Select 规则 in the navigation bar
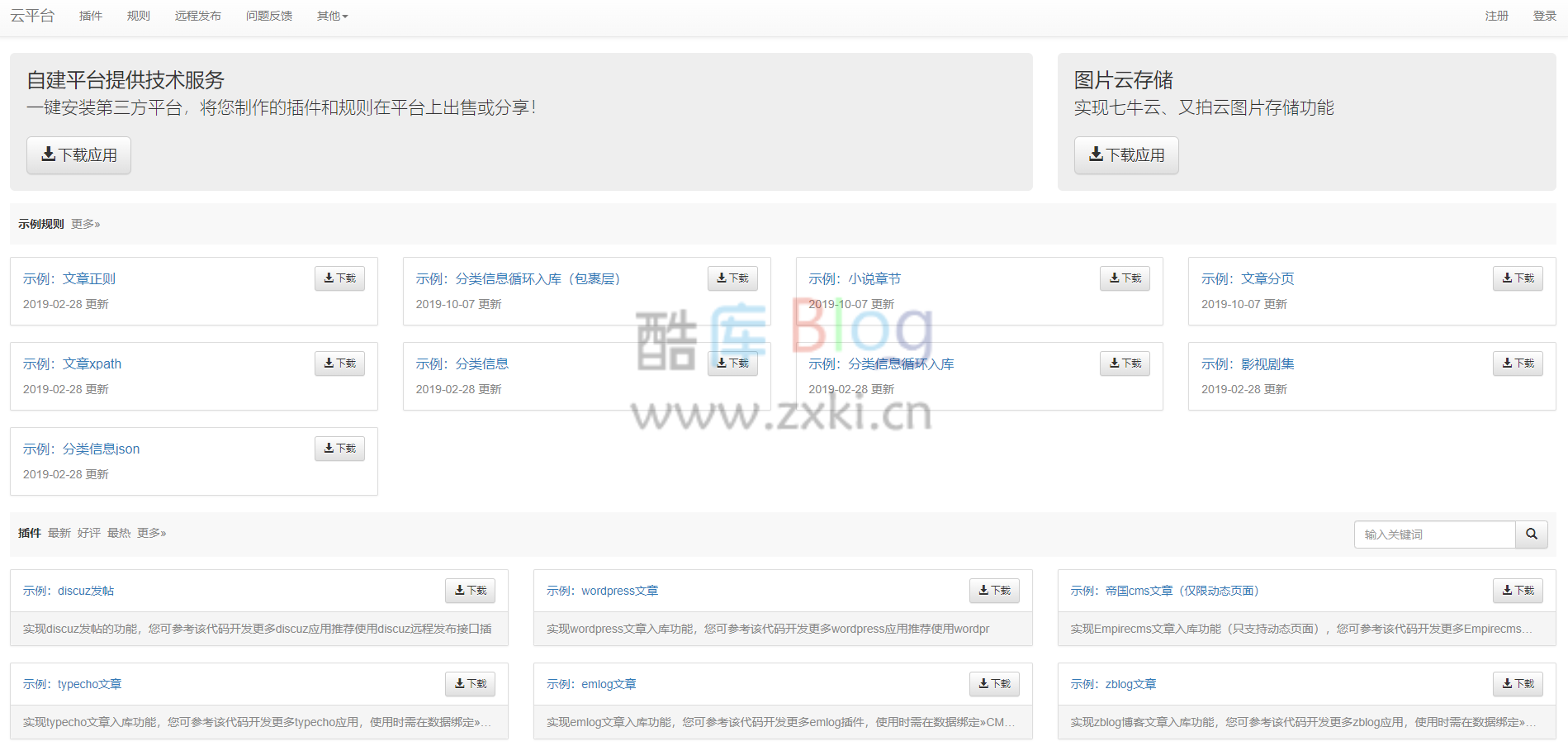 tap(137, 15)
